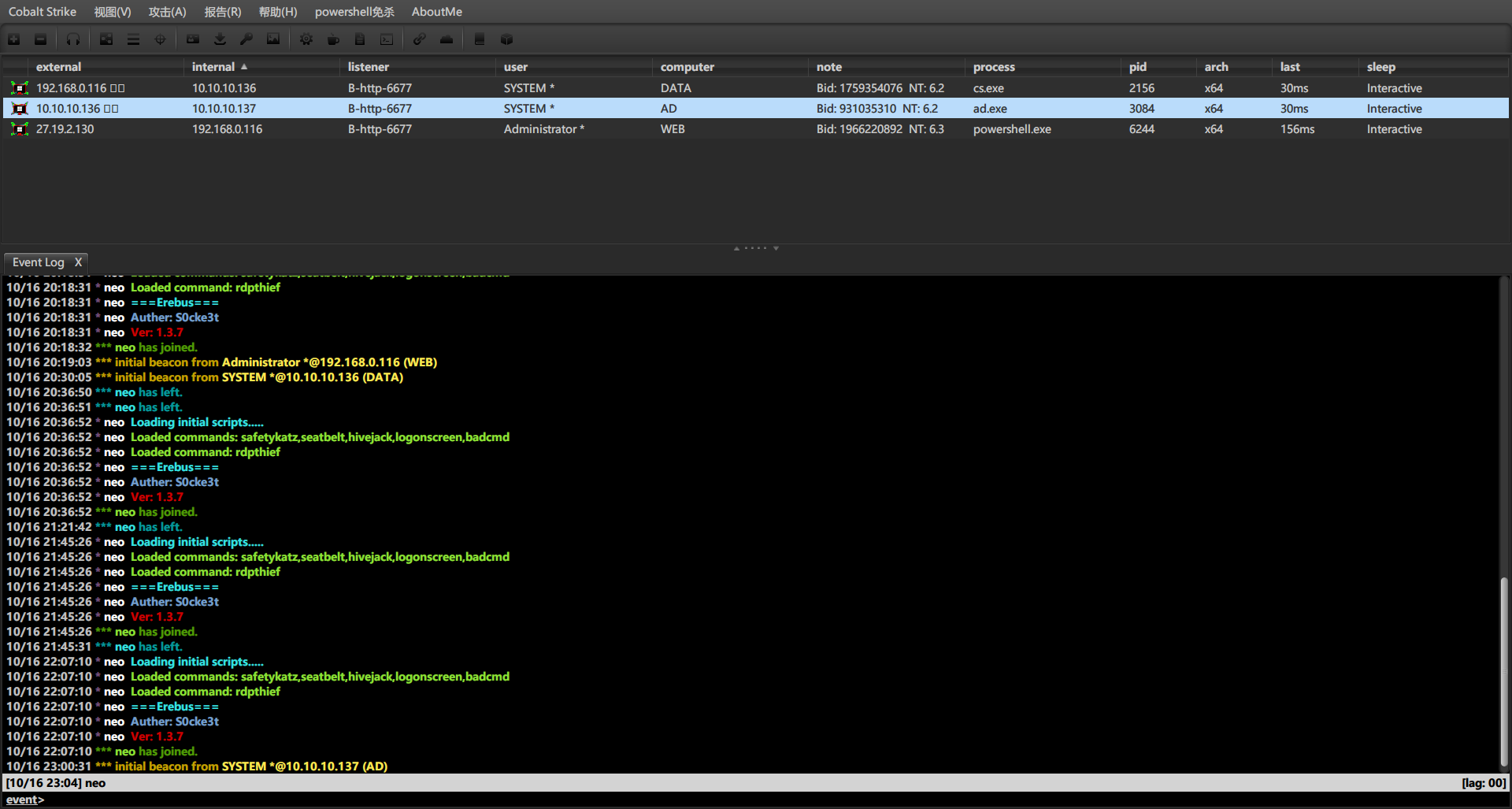Click the connect to team server plus icon
The height and width of the screenshot is (809, 1512).
point(14,39)
